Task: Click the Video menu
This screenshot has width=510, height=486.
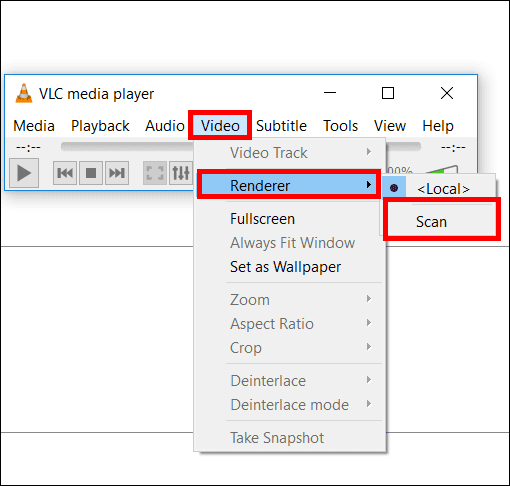Action: (x=220, y=126)
